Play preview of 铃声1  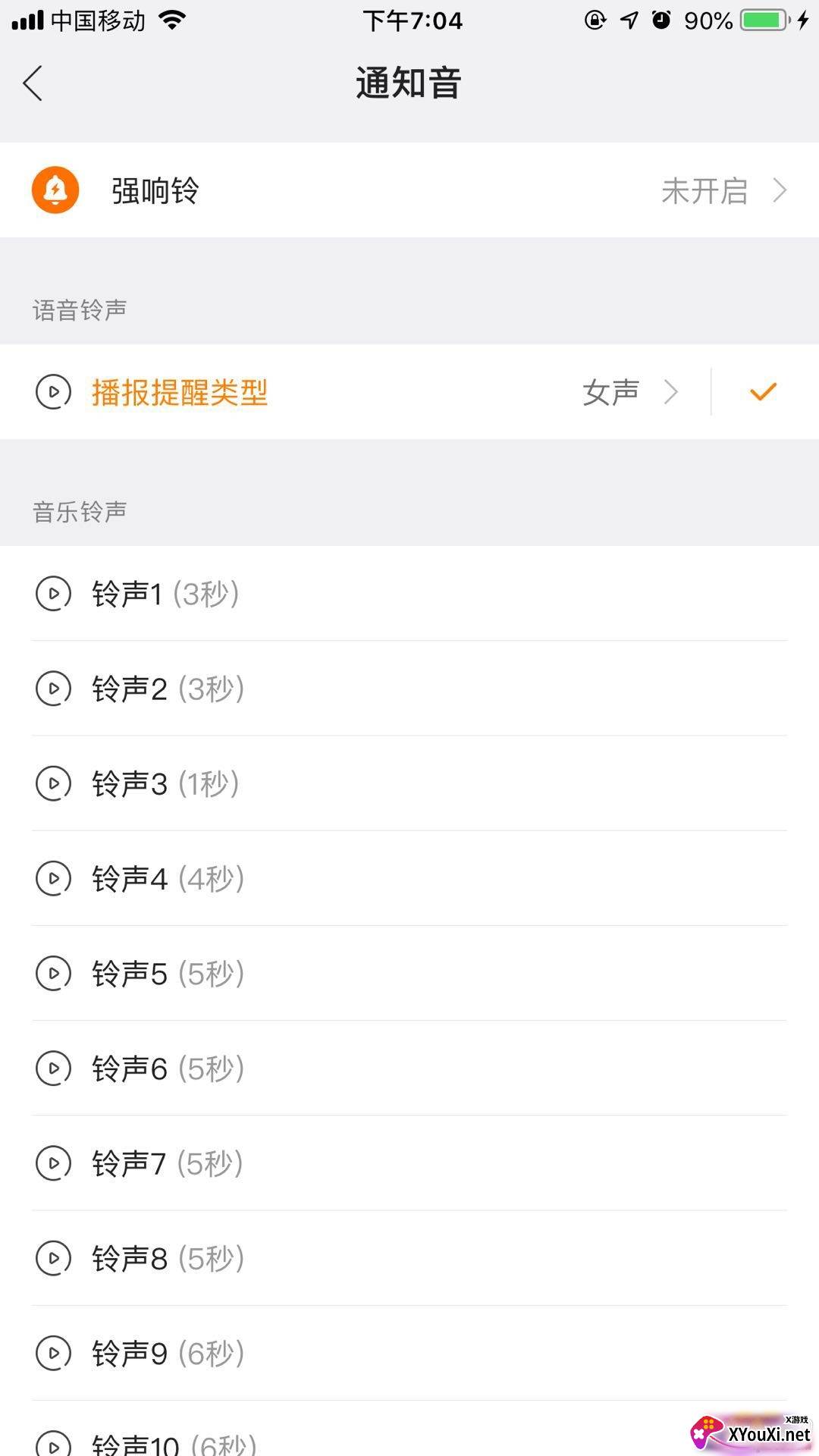point(54,594)
